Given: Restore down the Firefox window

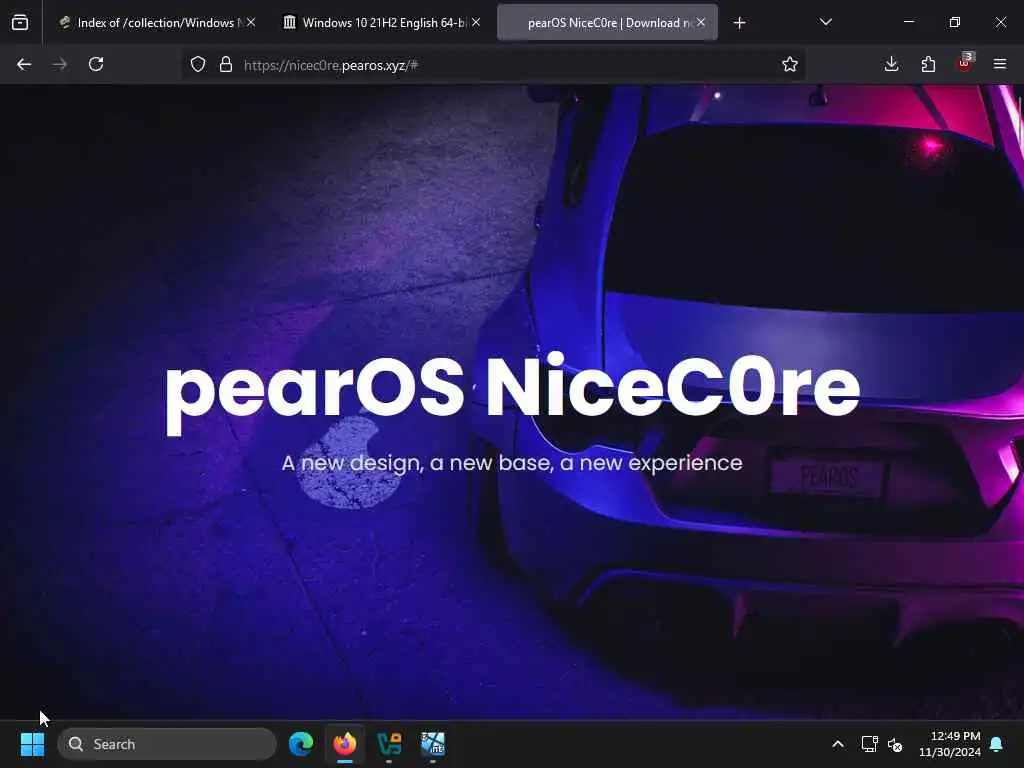Looking at the screenshot, I should [955, 22].
